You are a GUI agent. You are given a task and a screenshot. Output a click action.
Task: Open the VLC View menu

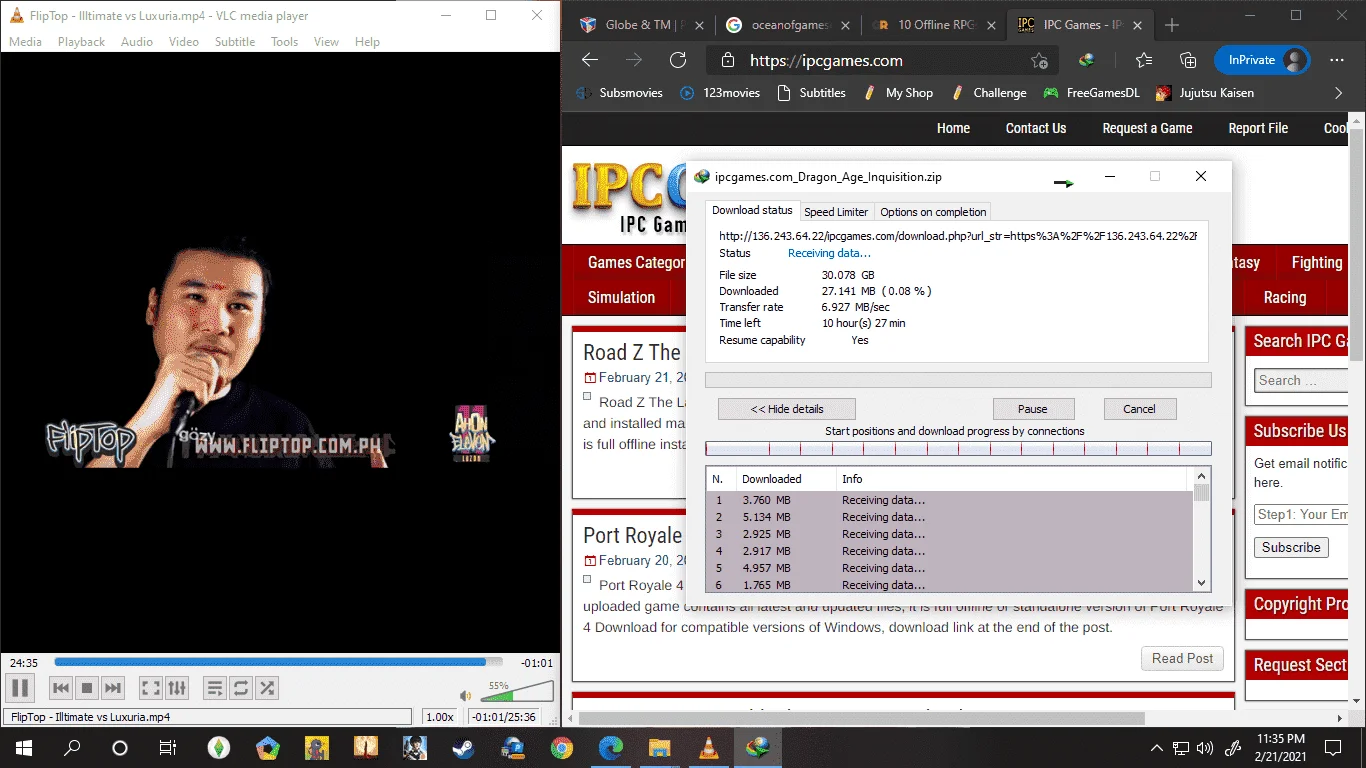[x=327, y=42]
